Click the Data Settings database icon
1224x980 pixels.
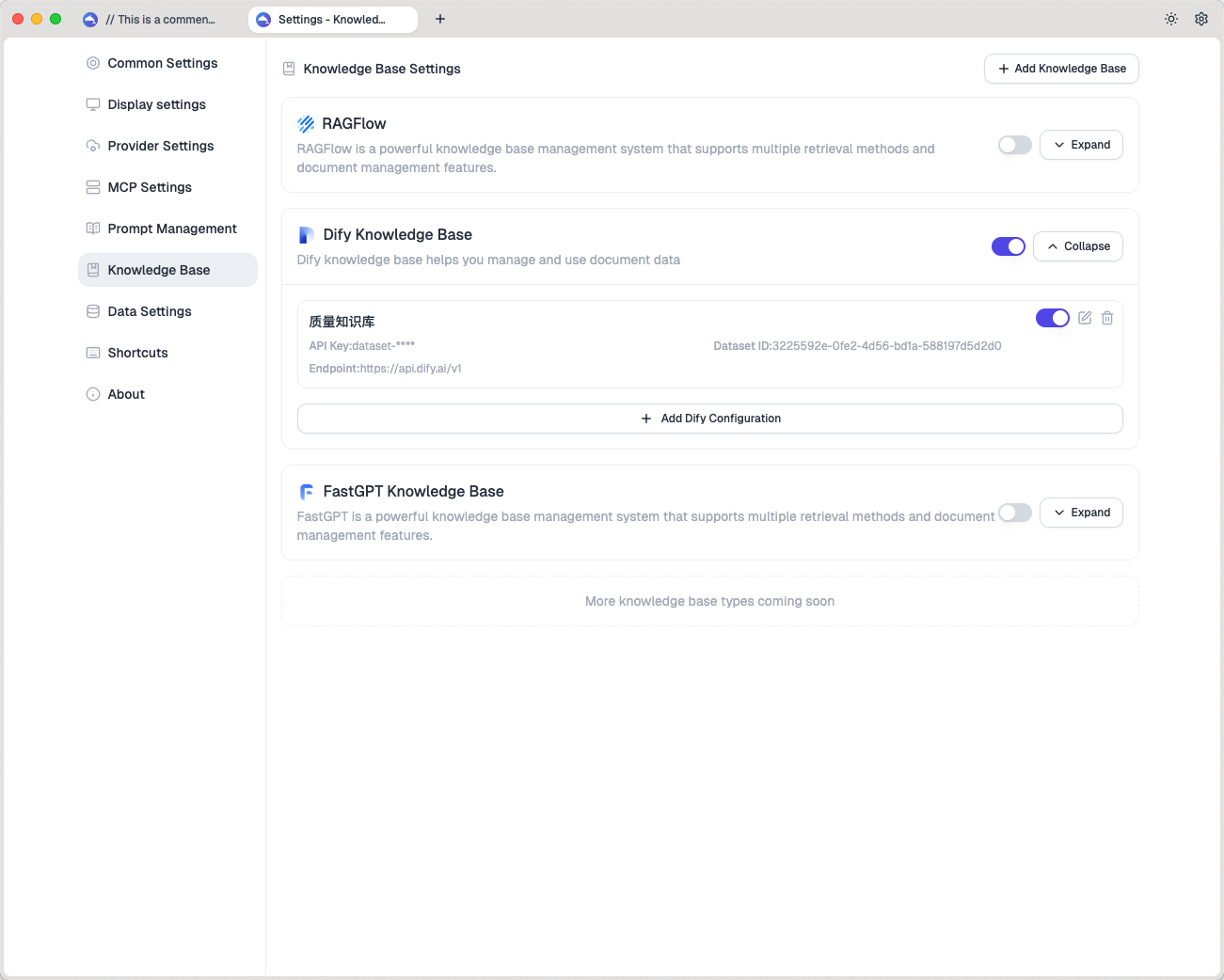pos(93,311)
